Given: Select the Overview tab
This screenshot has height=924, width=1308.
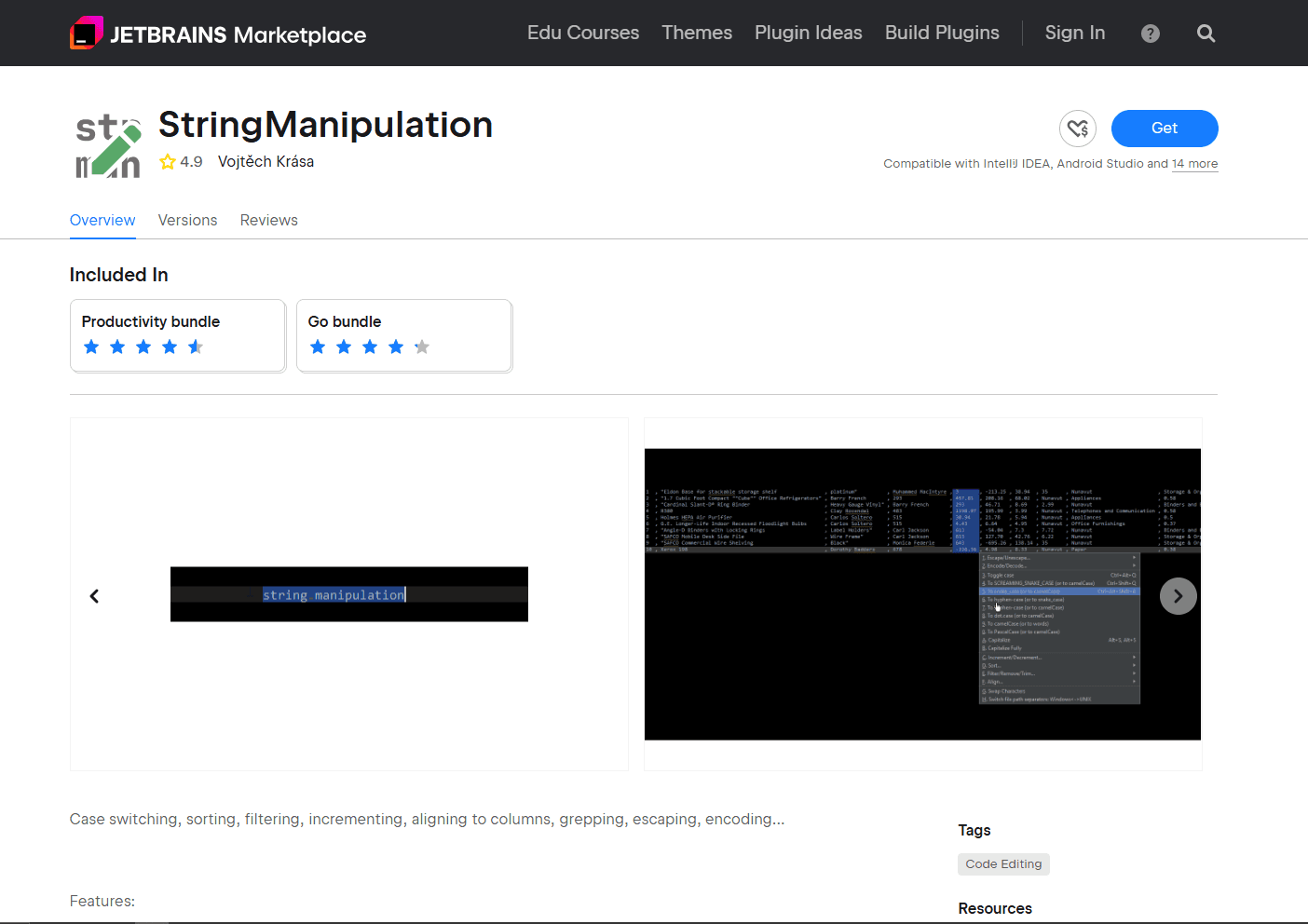Looking at the screenshot, I should point(102,221).
